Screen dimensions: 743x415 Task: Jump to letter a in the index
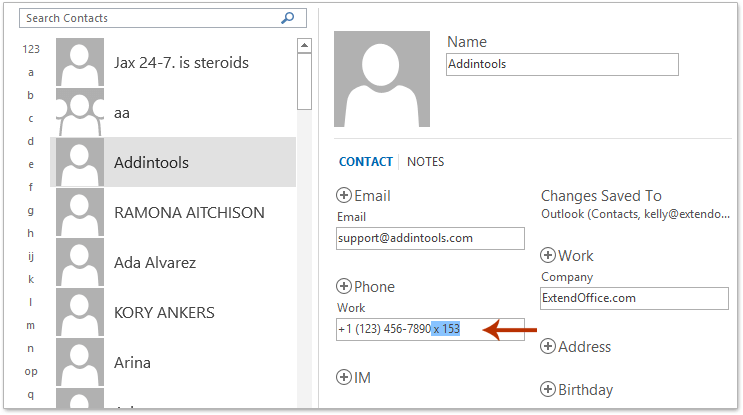point(31,72)
